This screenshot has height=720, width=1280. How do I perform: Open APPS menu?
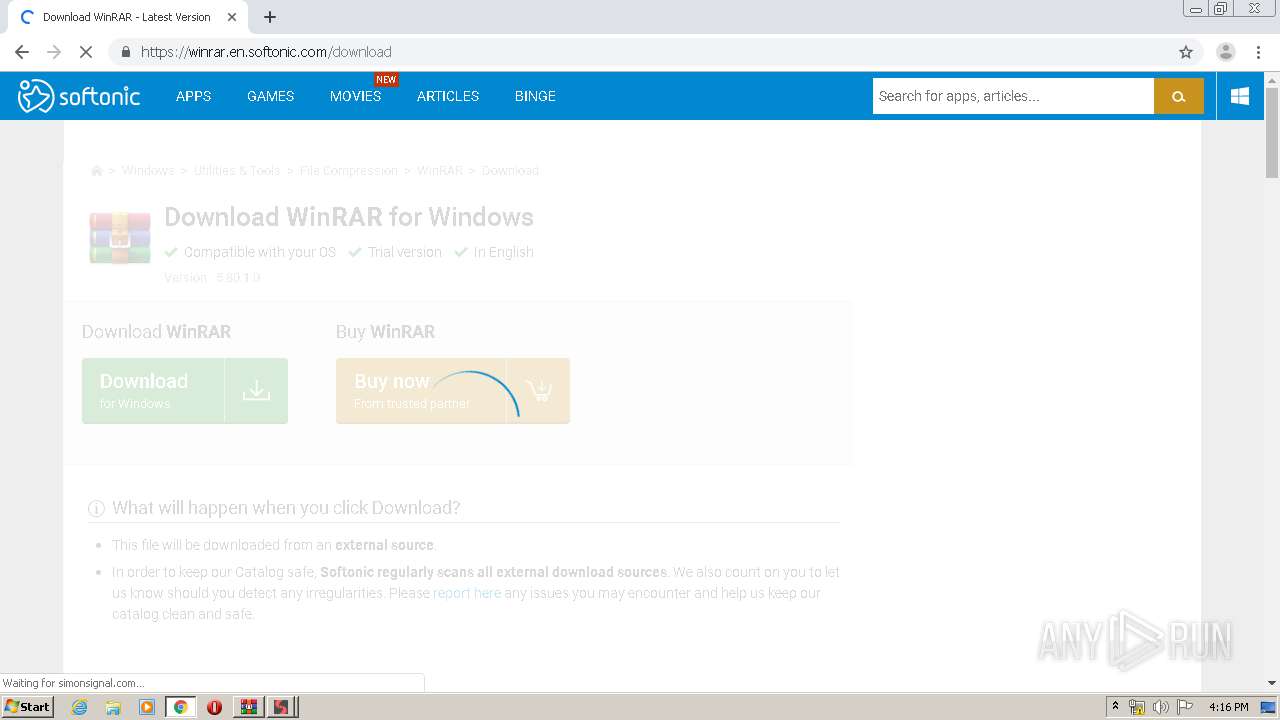click(x=193, y=96)
